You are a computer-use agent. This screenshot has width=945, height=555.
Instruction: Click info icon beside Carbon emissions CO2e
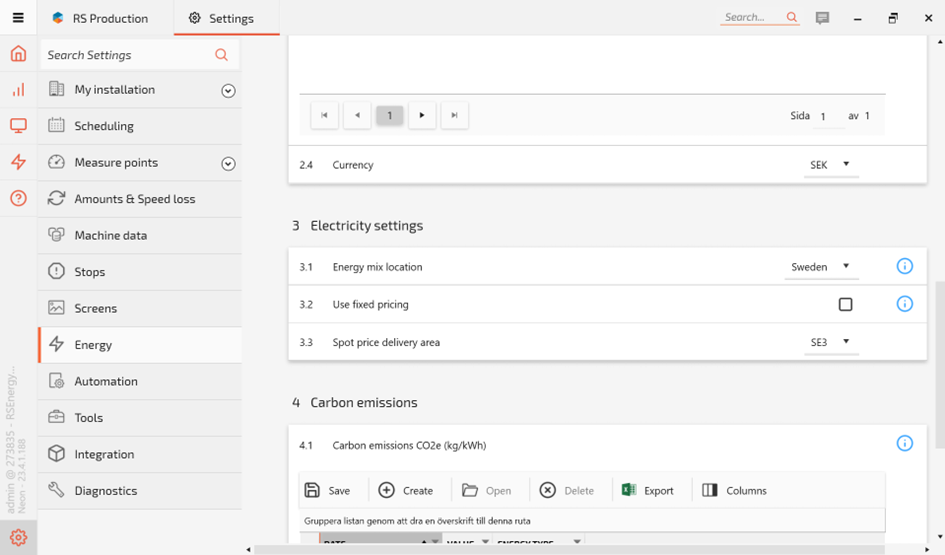[904, 443]
